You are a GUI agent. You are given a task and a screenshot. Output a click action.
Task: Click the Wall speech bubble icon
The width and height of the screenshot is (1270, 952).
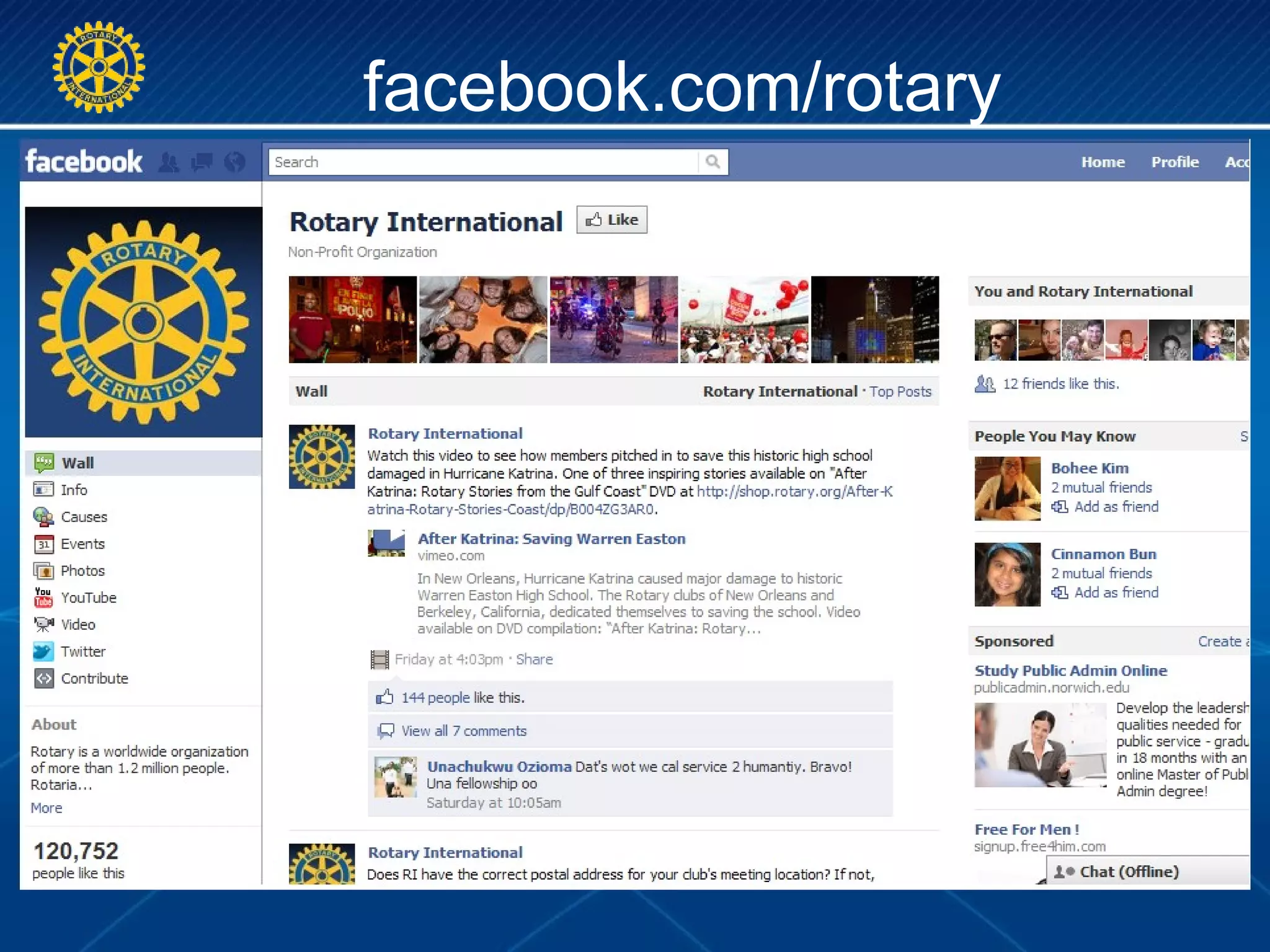(43, 463)
